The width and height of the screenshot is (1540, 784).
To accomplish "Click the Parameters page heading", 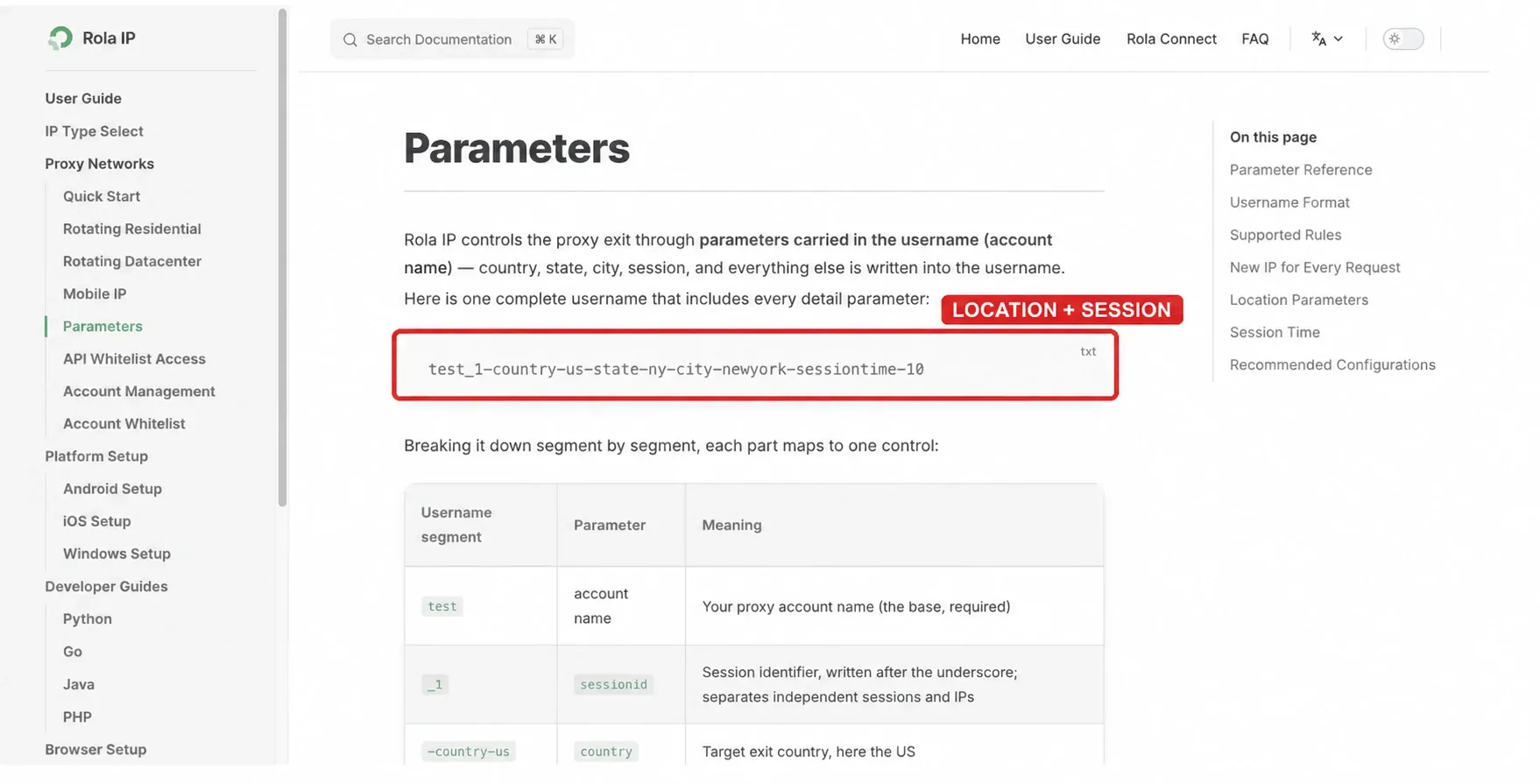I will click(x=516, y=147).
